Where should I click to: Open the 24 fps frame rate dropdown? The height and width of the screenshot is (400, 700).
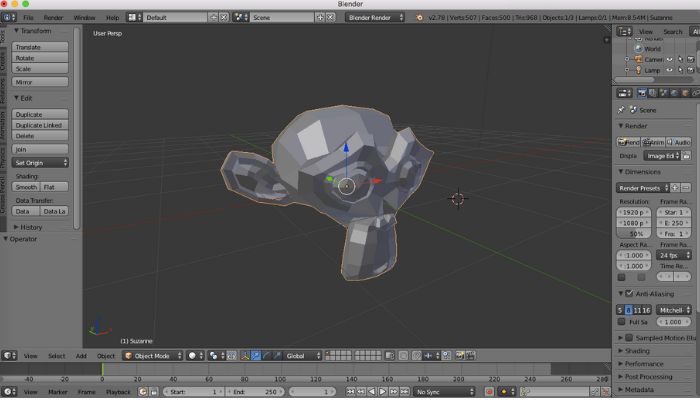coord(674,255)
